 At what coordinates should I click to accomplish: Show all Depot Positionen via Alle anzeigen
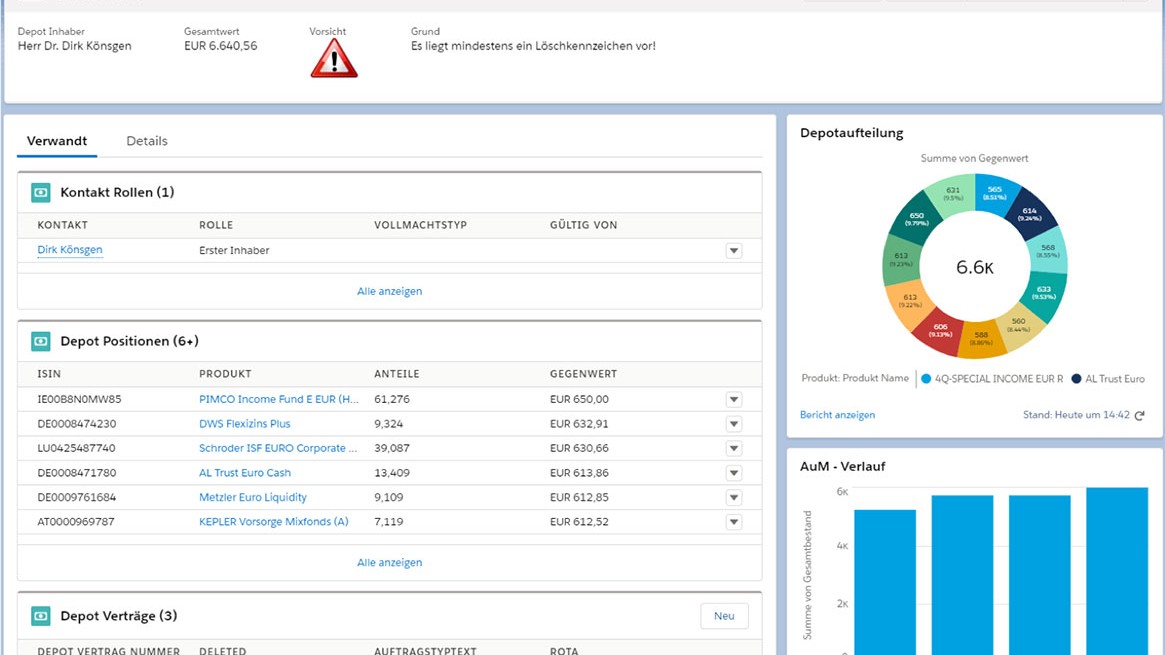(x=389, y=562)
